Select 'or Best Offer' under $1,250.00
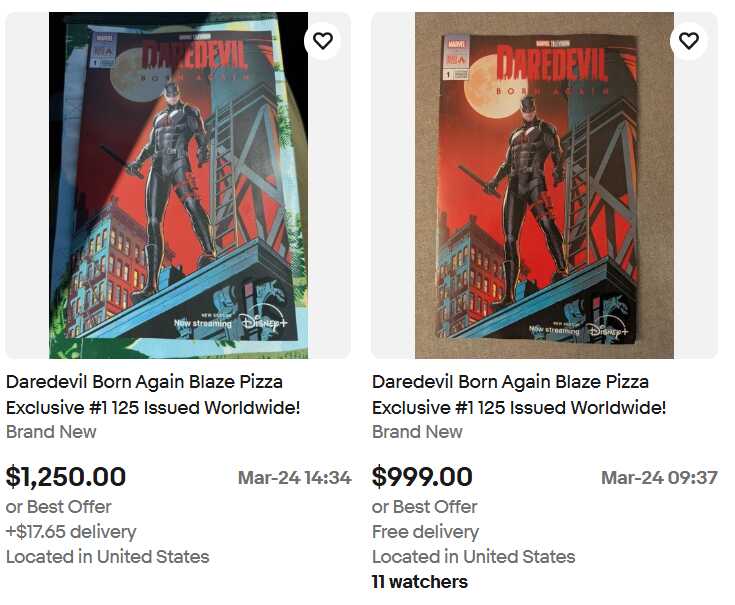This screenshot has width=735, height=605. pyautogui.click(x=59, y=507)
